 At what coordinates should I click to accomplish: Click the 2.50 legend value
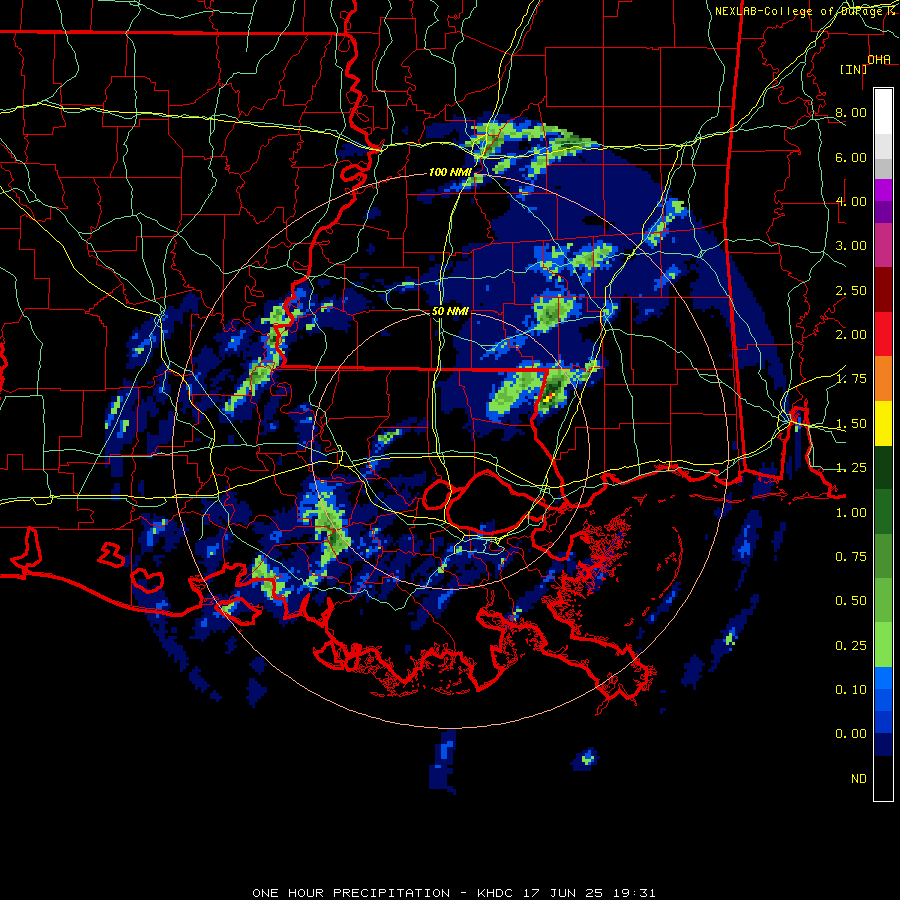click(851, 290)
